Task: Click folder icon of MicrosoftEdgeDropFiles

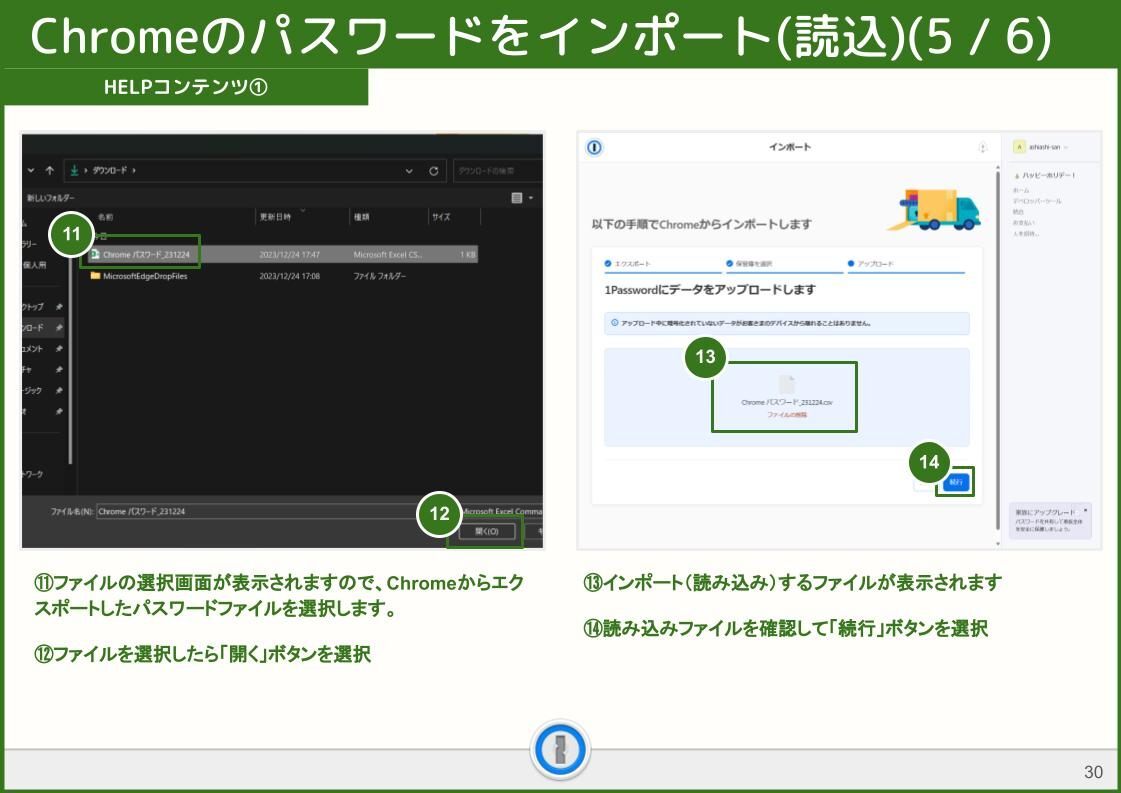Action: 95,276
